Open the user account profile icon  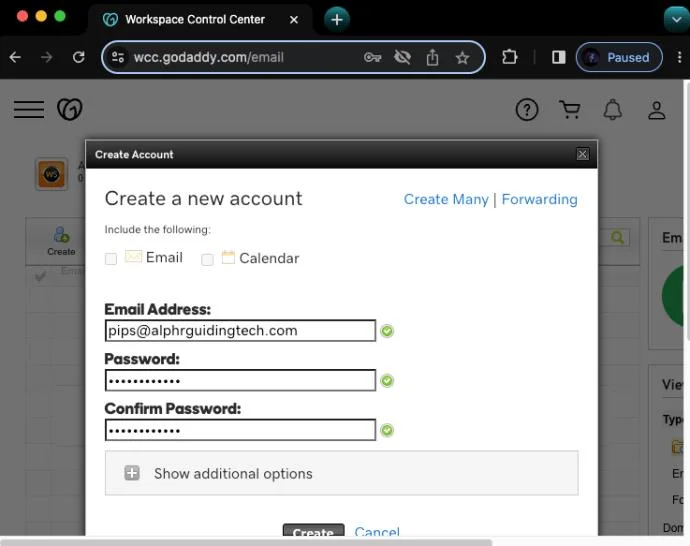coord(656,110)
